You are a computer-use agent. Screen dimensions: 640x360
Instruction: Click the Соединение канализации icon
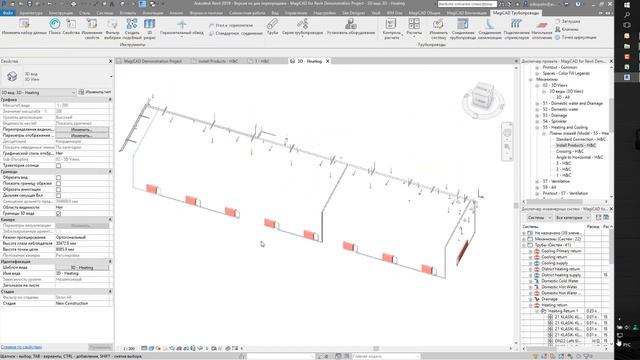[x=489, y=29]
